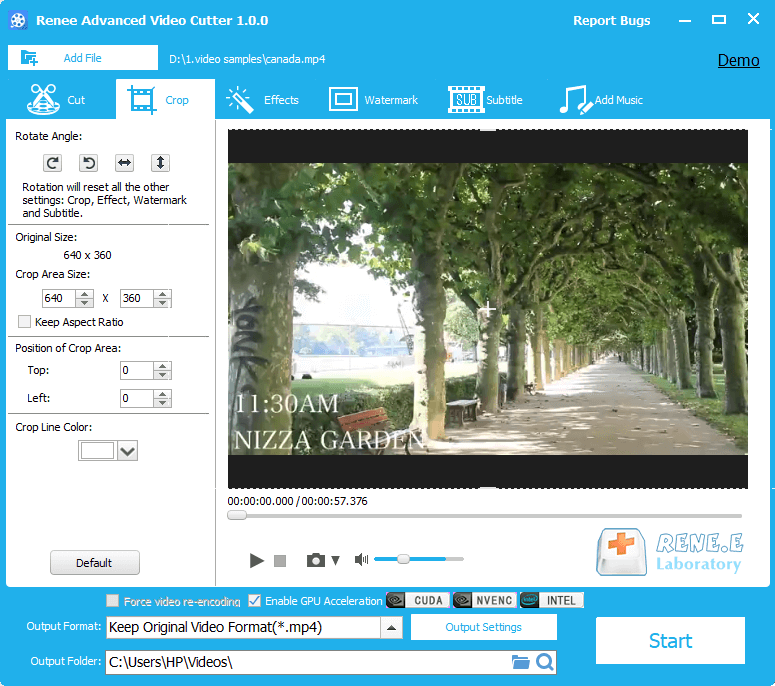Toggle Force video re-encoding checkbox
775x686 pixels.
(113, 601)
